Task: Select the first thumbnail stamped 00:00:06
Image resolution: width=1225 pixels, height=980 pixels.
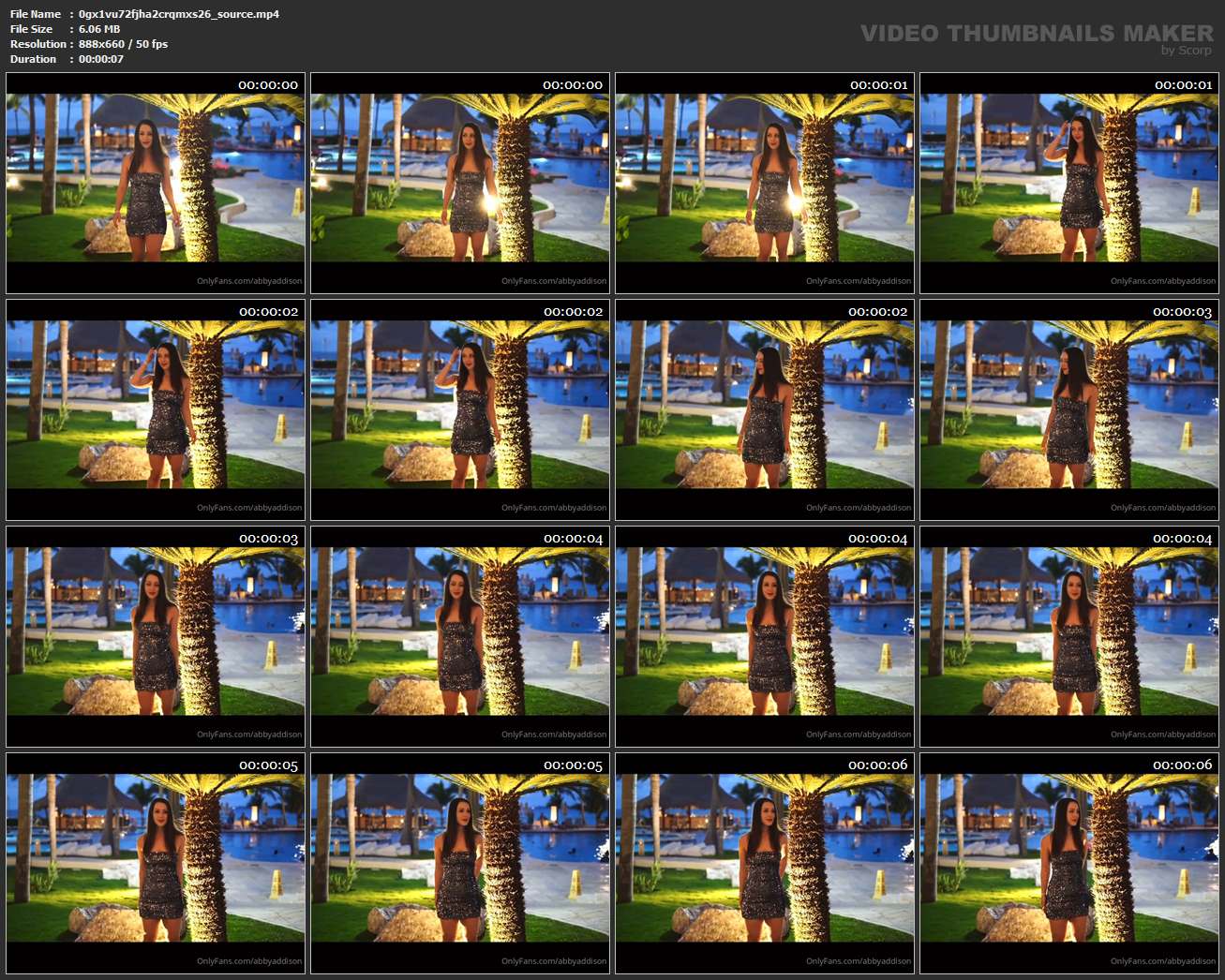Action: [x=765, y=863]
